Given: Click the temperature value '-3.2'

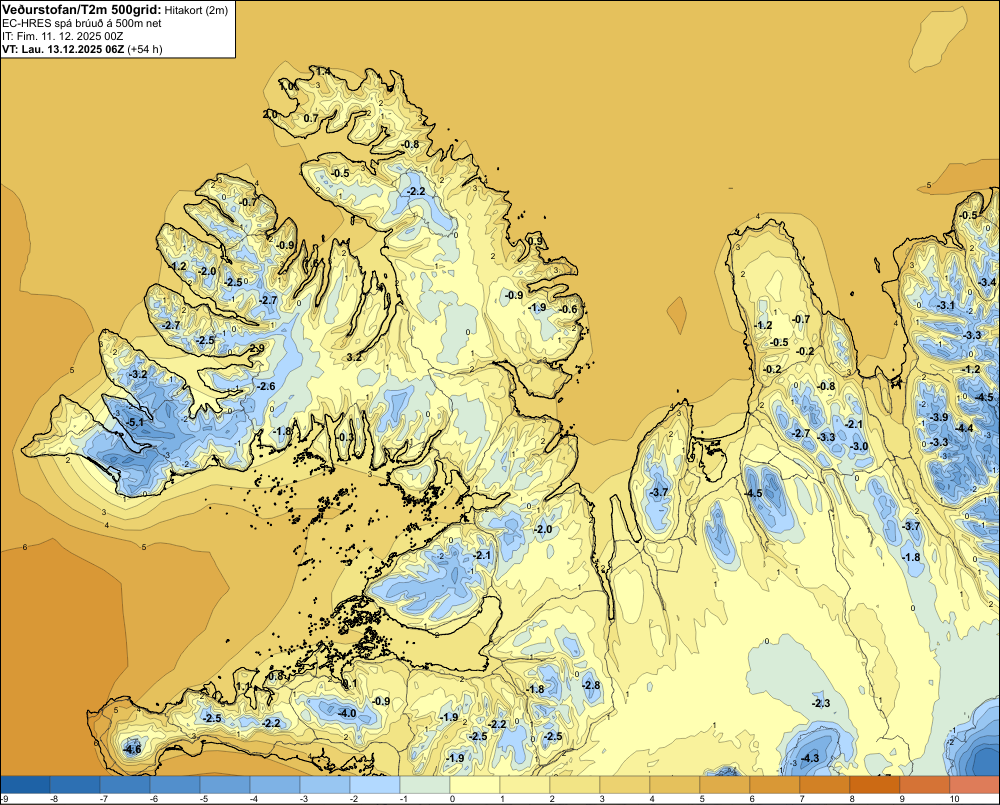Looking at the screenshot, I should click(x=138, y=374).
